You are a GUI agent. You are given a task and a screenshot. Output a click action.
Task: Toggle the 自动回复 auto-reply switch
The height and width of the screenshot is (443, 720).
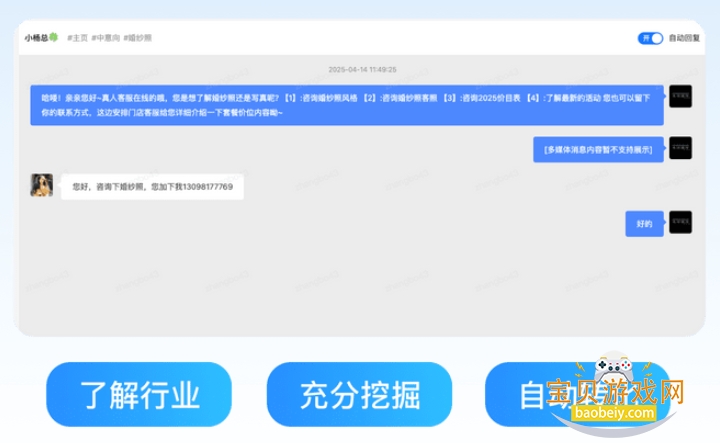tap(650, 38)
